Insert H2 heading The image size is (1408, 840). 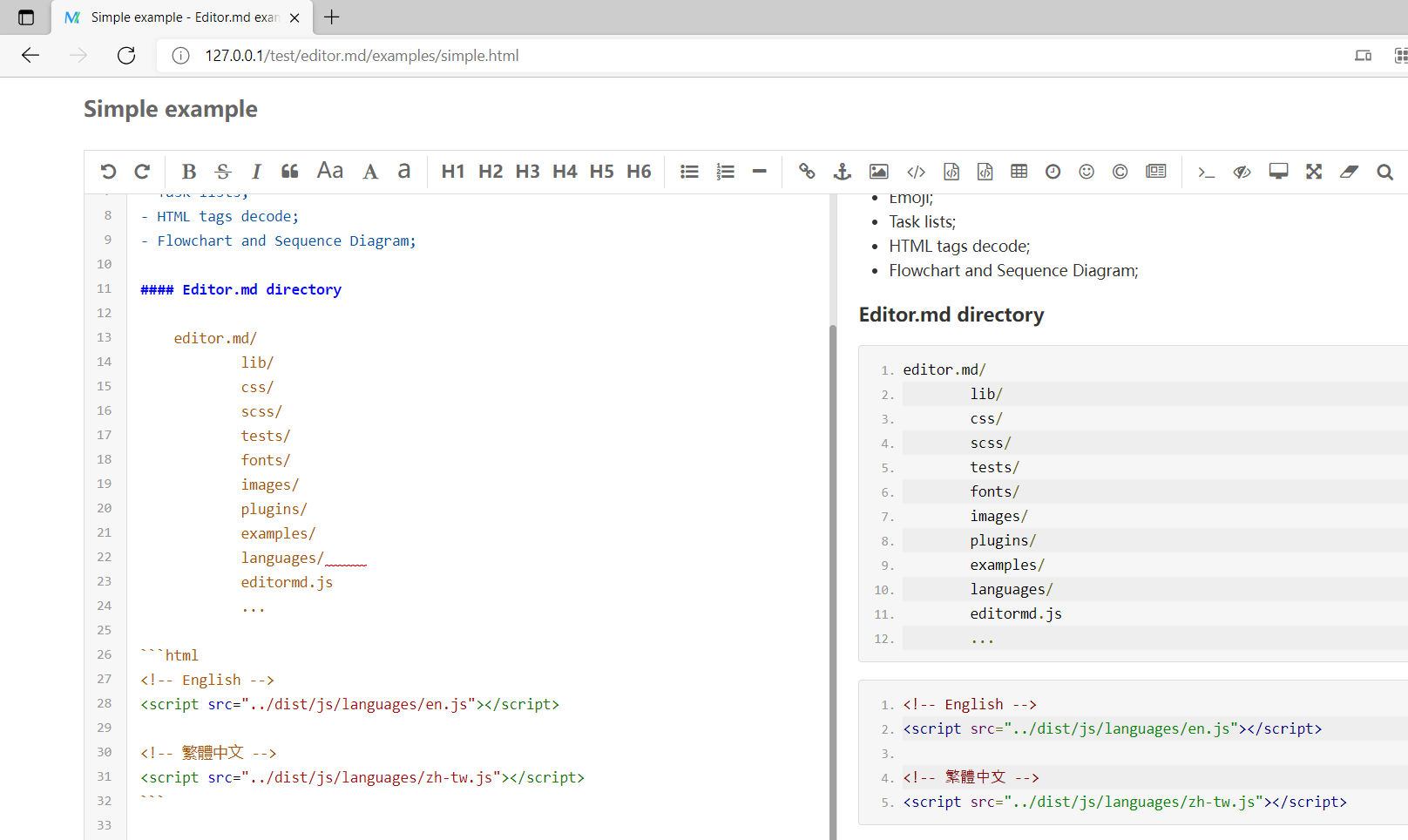click(x=491, y=172)
